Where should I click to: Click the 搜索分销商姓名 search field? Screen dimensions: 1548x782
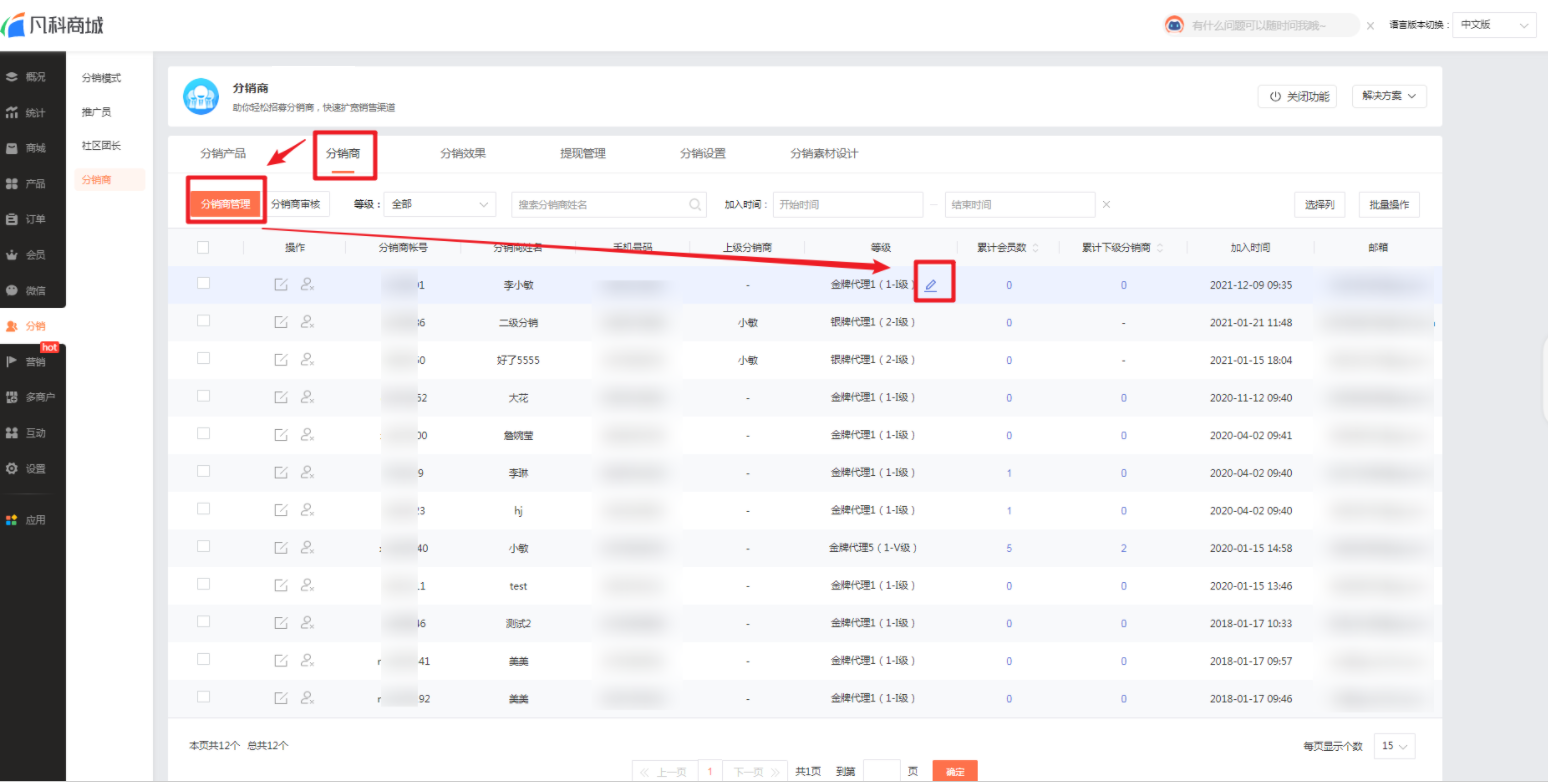608,204
